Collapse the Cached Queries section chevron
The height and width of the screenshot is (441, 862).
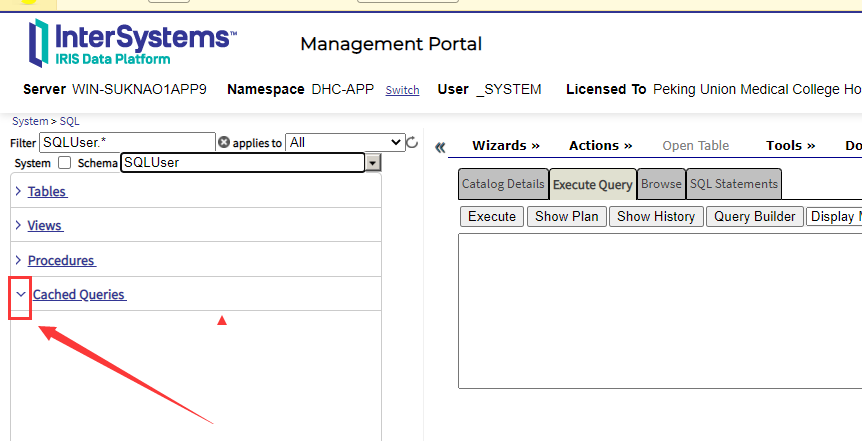[21, 294]
